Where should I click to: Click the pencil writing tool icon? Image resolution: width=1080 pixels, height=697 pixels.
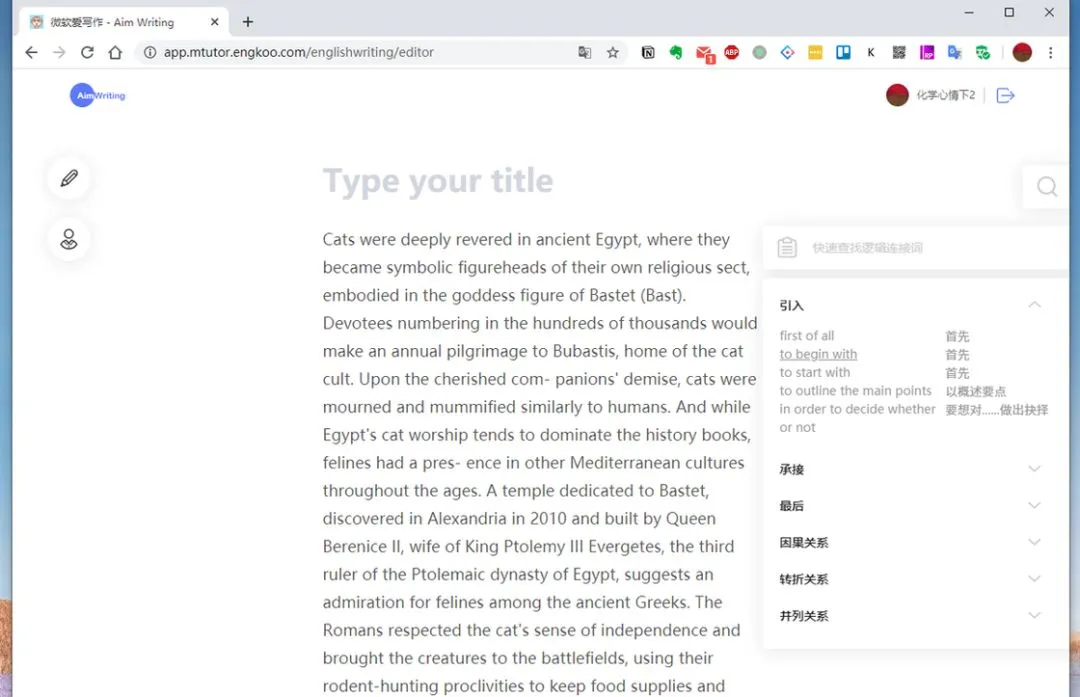69,178
